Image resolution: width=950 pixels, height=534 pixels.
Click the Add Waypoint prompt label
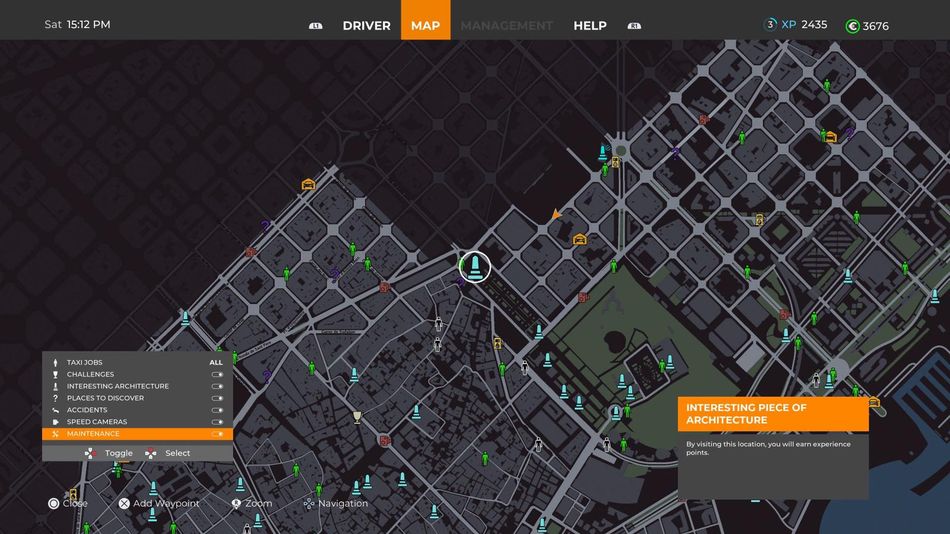166,504
